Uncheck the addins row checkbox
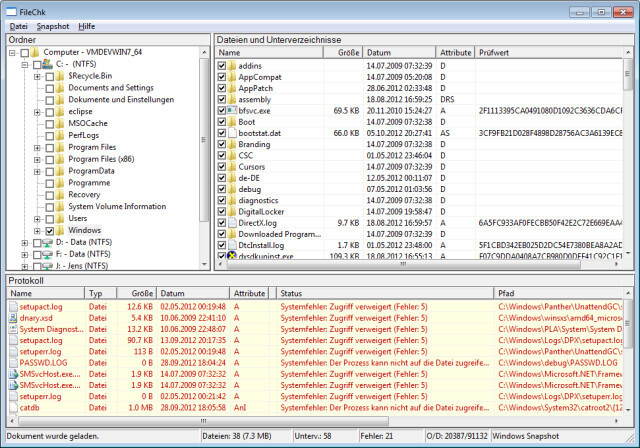640x448 pixels. coord(222,66)
